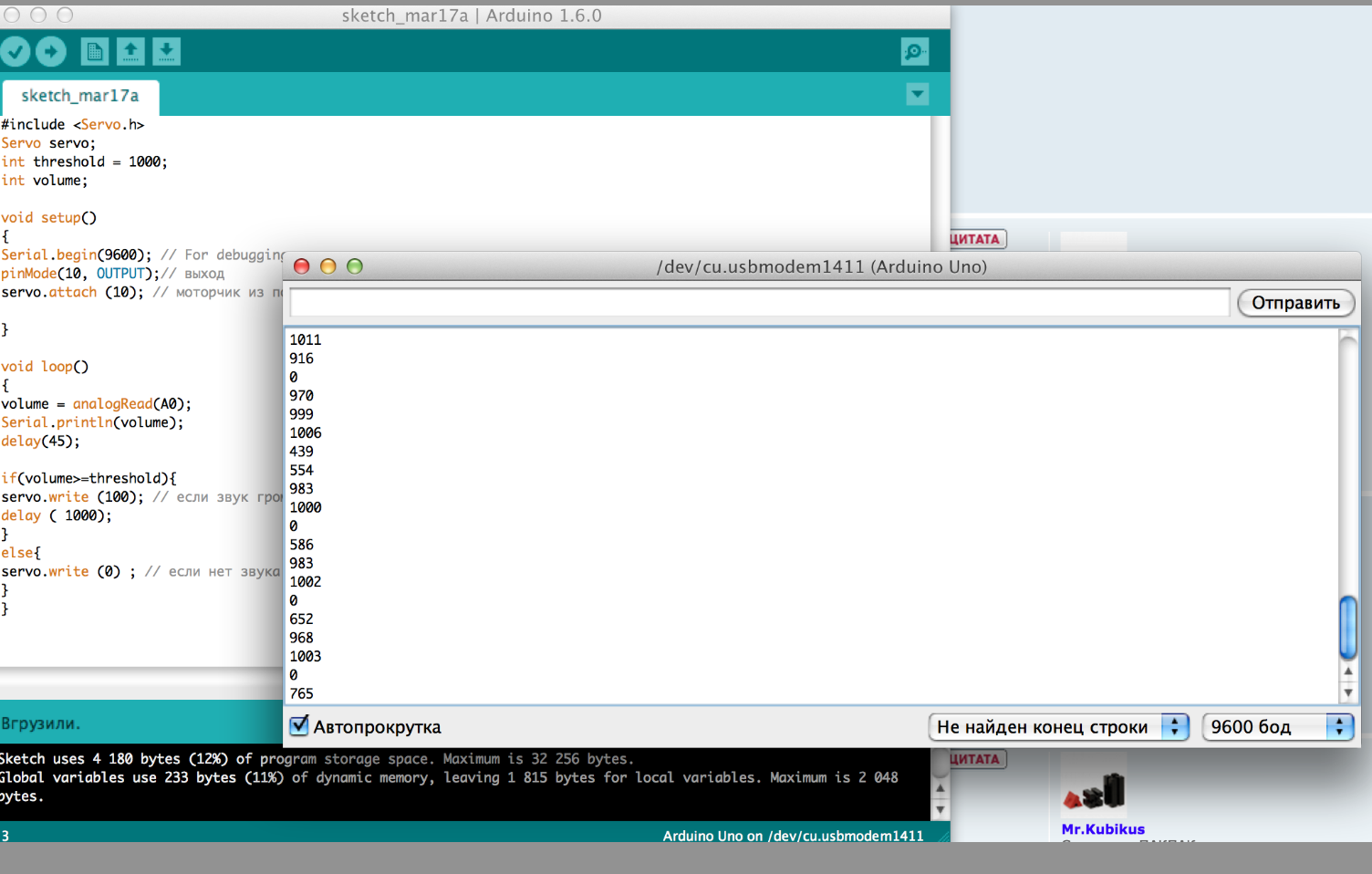
Task: Open the 9600 бод baud rate dropdown
Action: tap(1277, 727)
